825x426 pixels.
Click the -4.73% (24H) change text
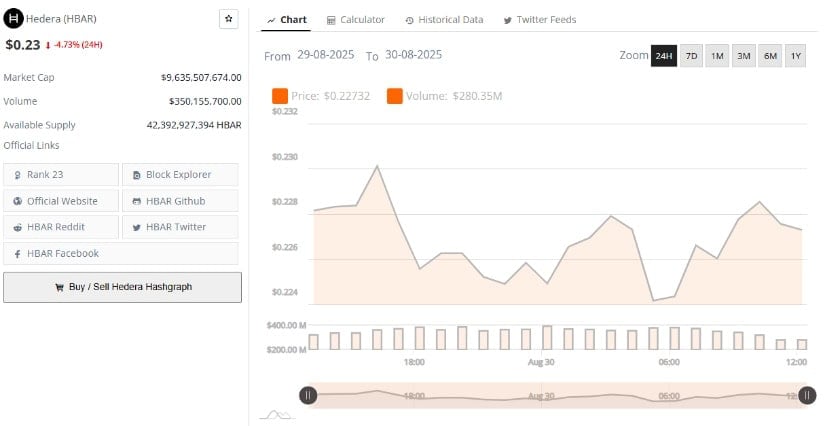tap(77, 45)
